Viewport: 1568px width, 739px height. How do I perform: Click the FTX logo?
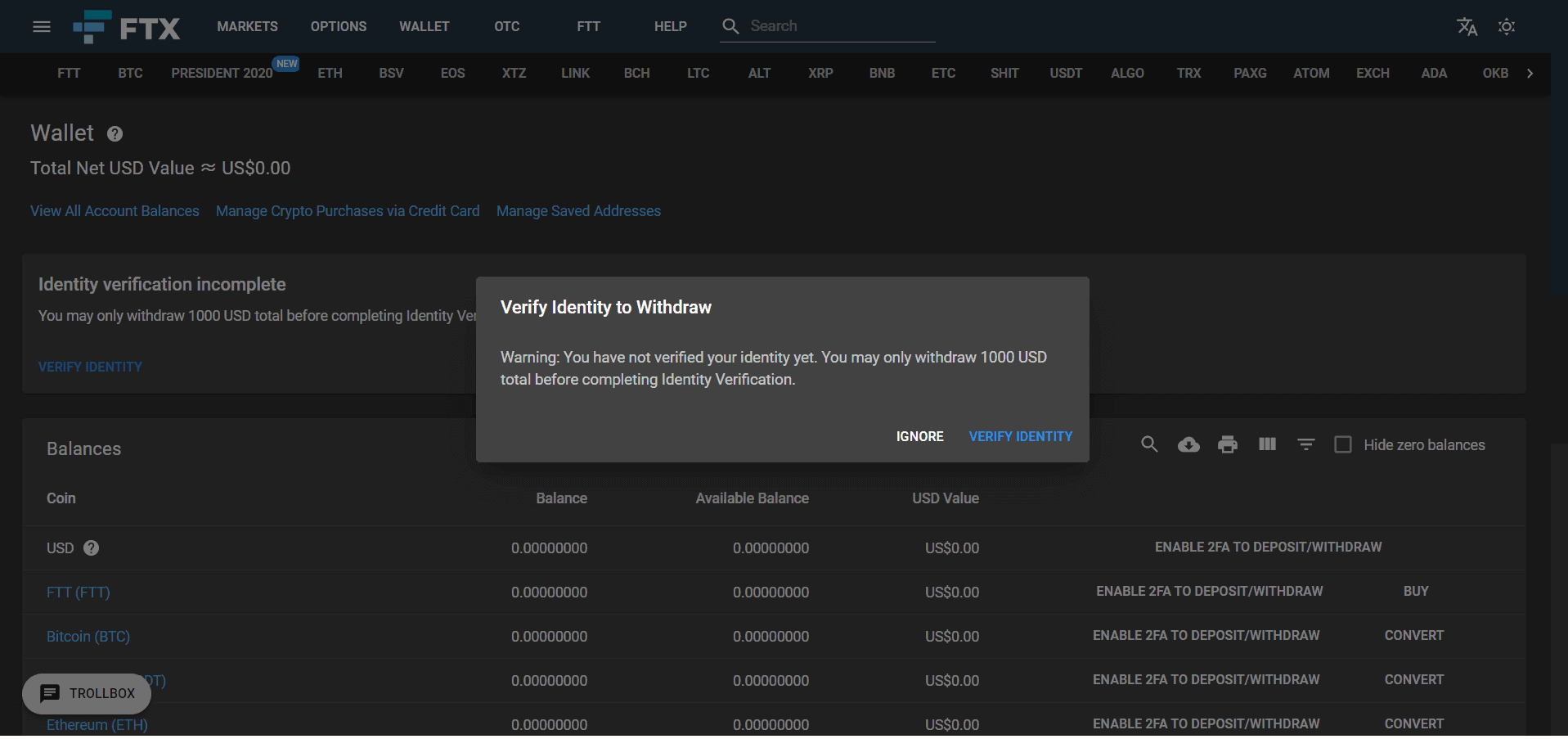(127, 27)
